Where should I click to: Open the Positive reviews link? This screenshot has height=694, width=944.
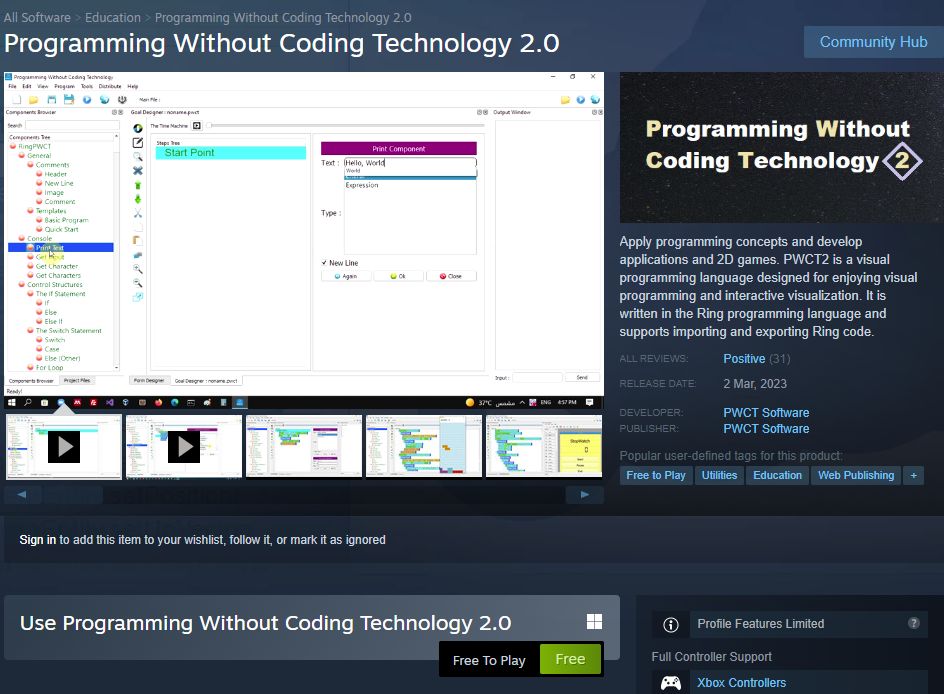point(744,359)
